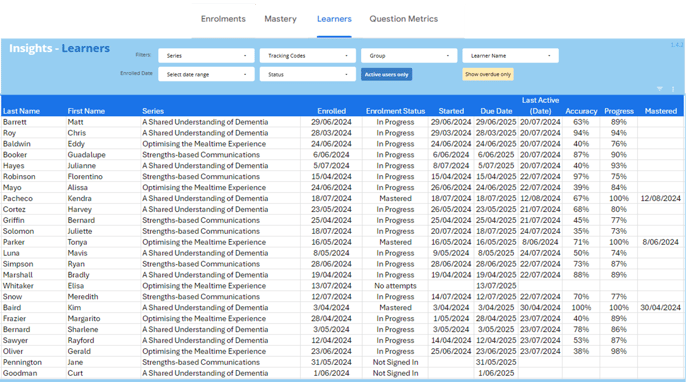Expand the Group filter dropdown
This screenshot has height=382, width=688.
[x=409, y=56]
